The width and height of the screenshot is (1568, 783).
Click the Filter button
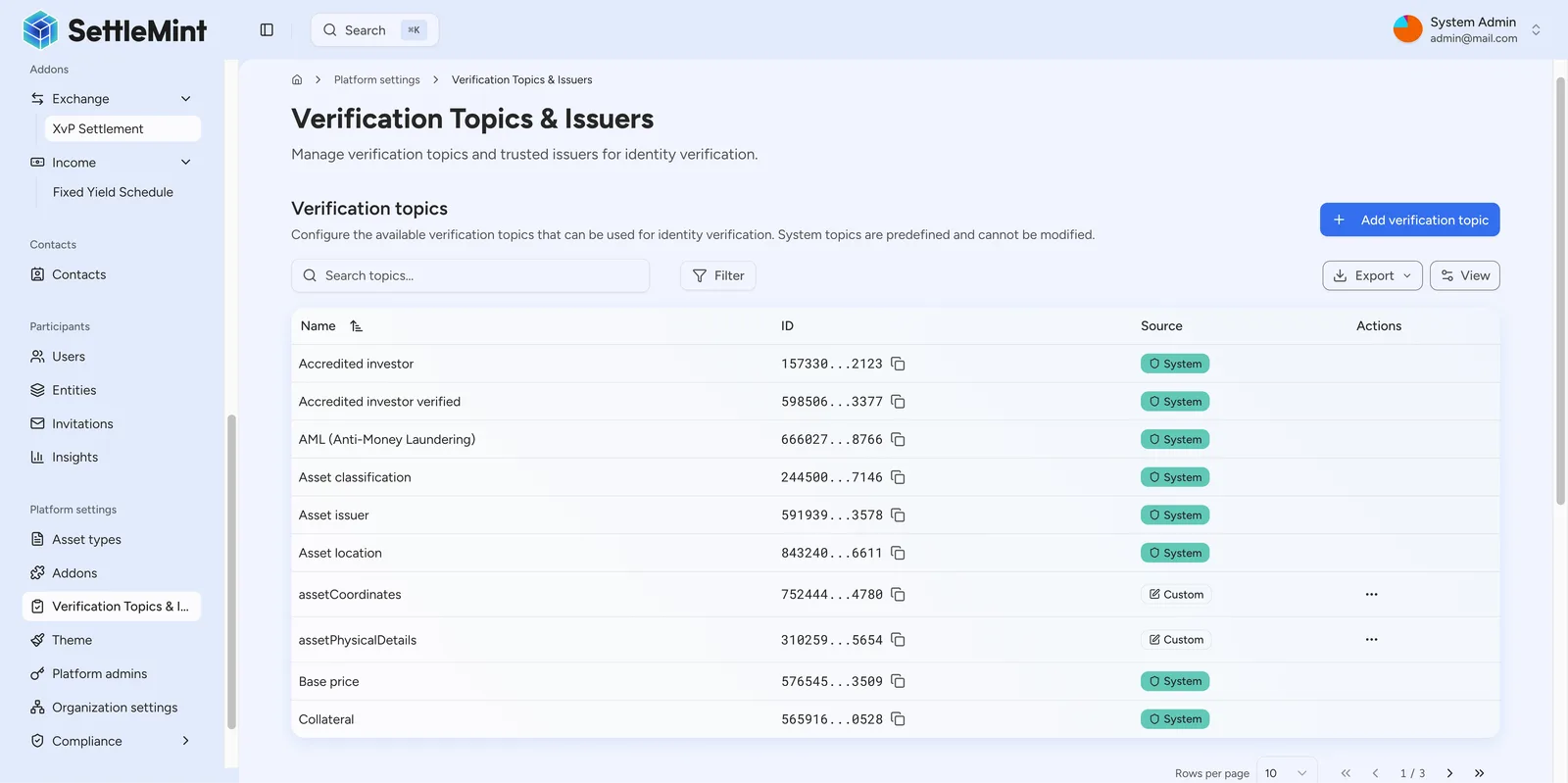(x=718, y=275)
